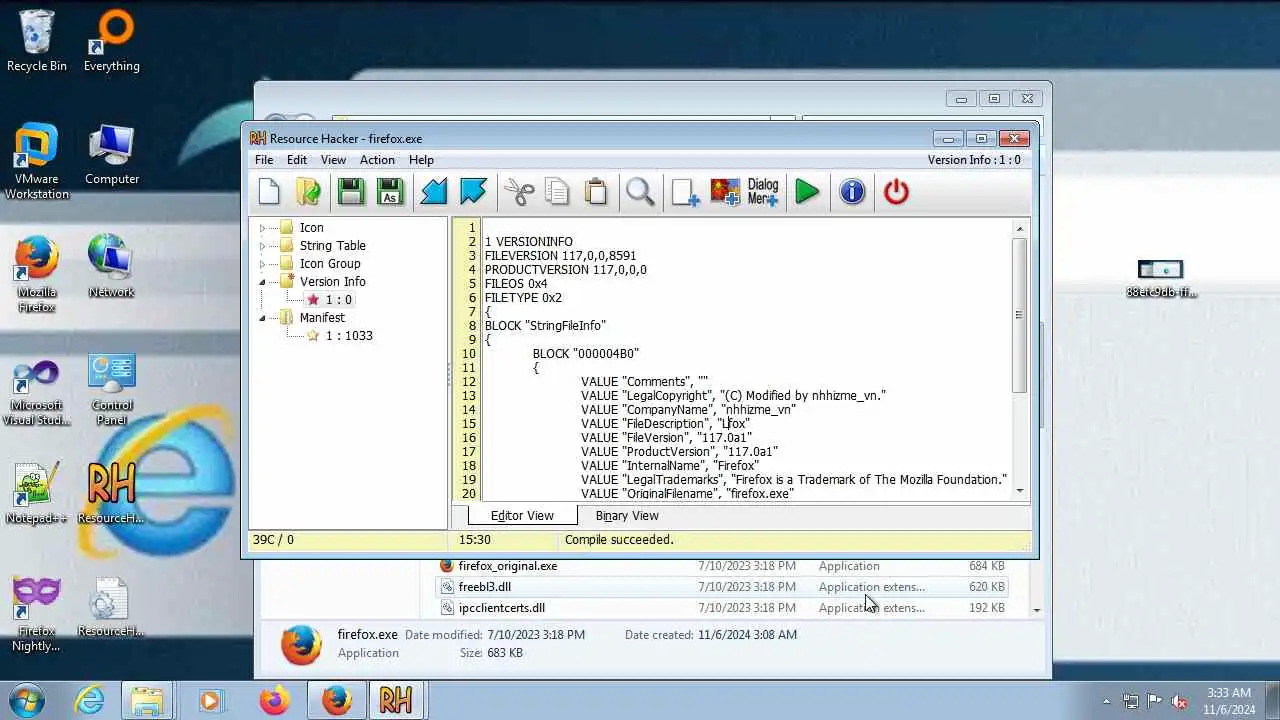Click the Add image resource icon

(x=725, y=191)
